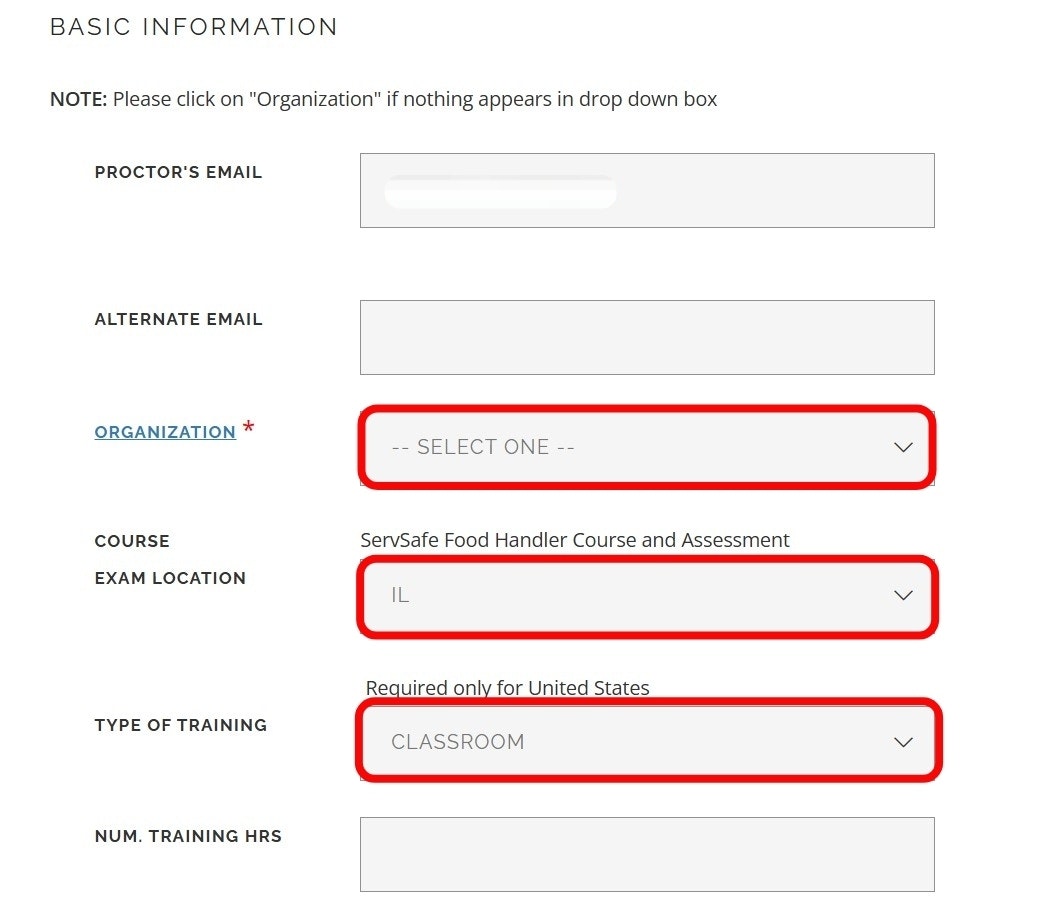The height and width of the screenshot is (922, 1045).
Task: Click the ServSafe Food Handler course name text
Action: tap(575, 540)
